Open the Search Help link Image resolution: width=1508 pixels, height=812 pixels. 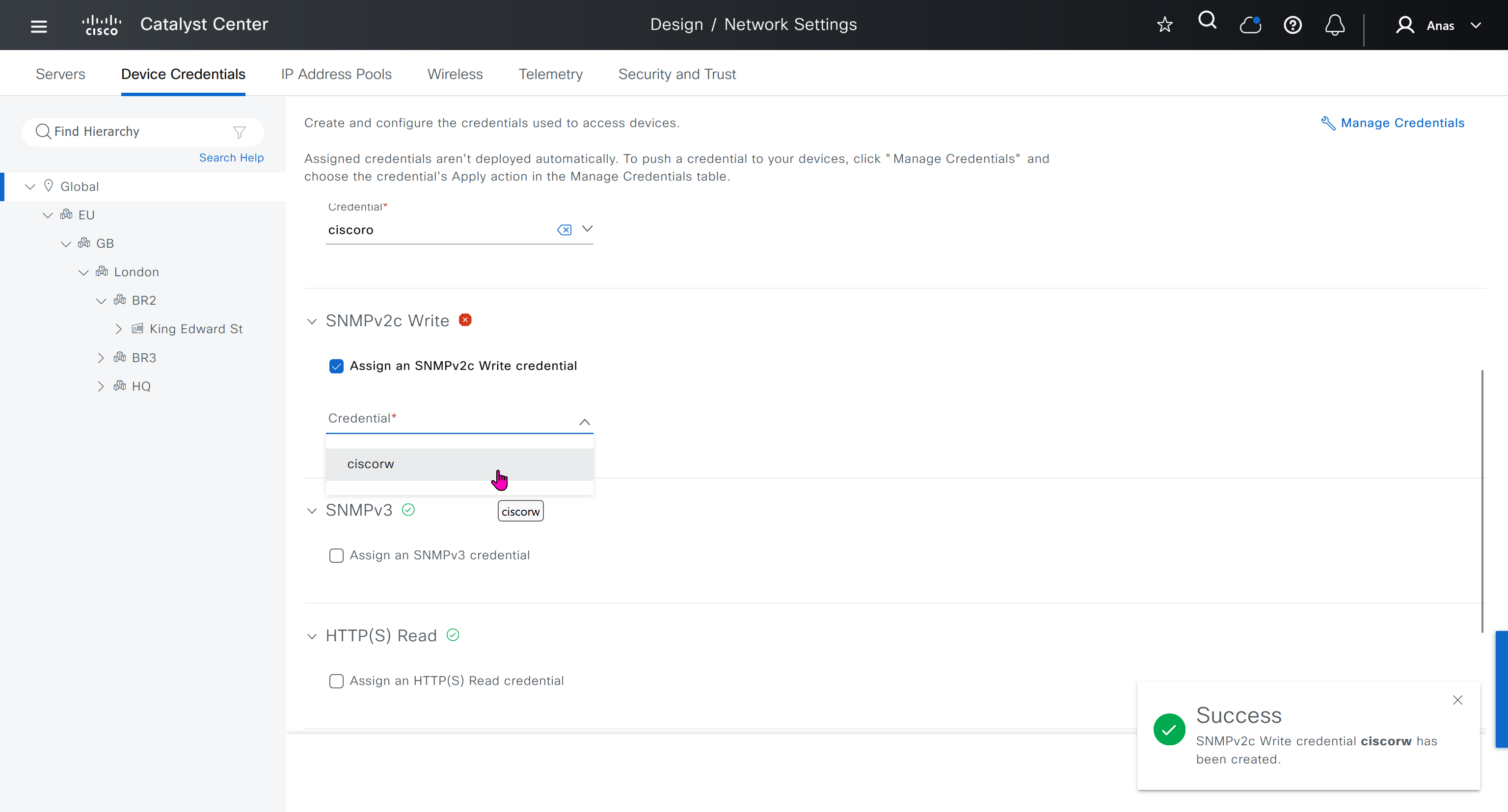(x=231, y=157)
